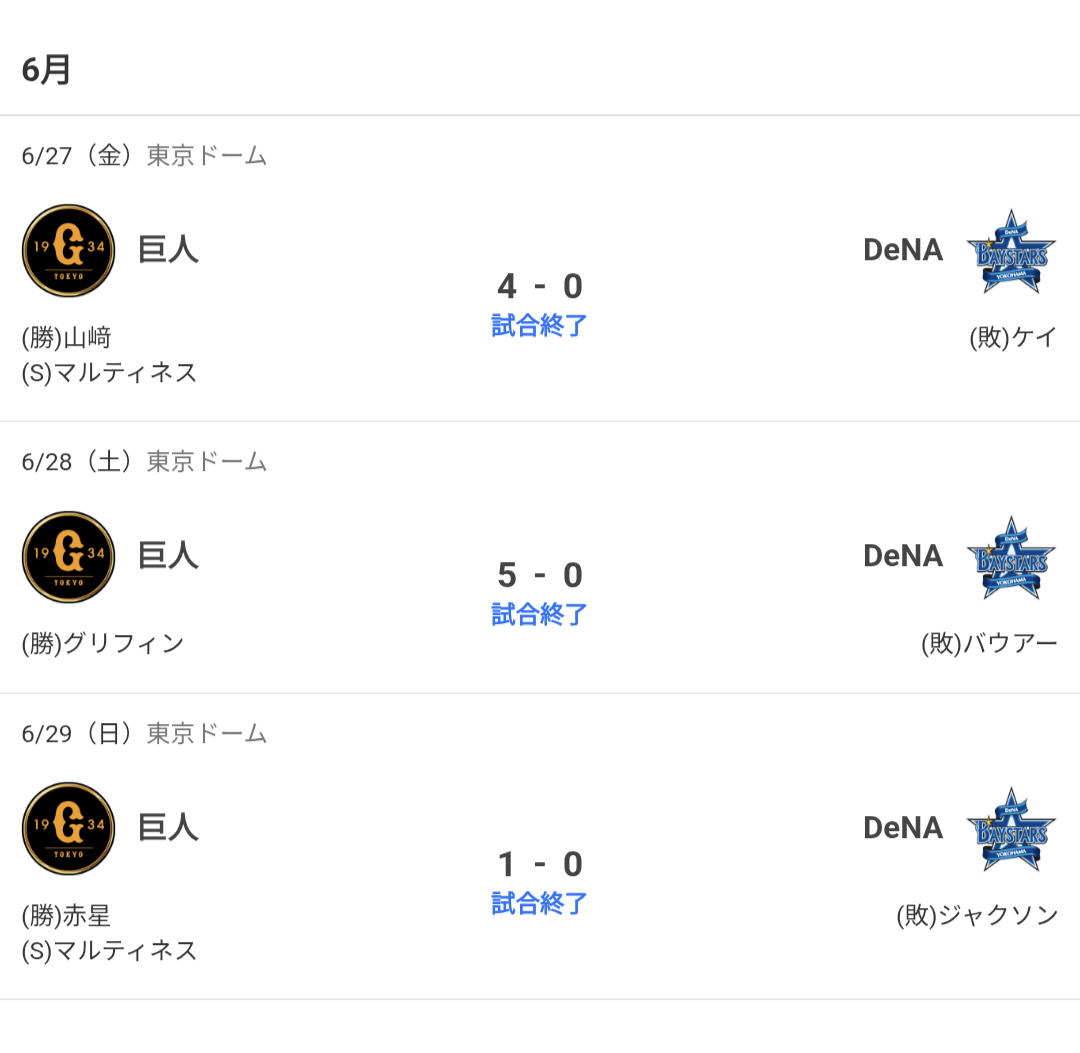Click the BayStars logo in 6/27 game
This screenshot has width=1080, height=1053.
tap(1010, 251)
